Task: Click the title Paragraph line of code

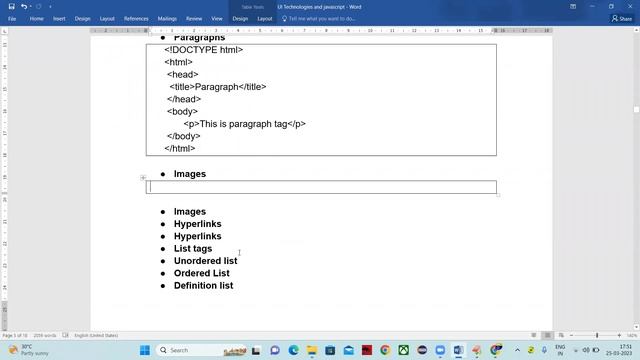Action: point(218,87)
